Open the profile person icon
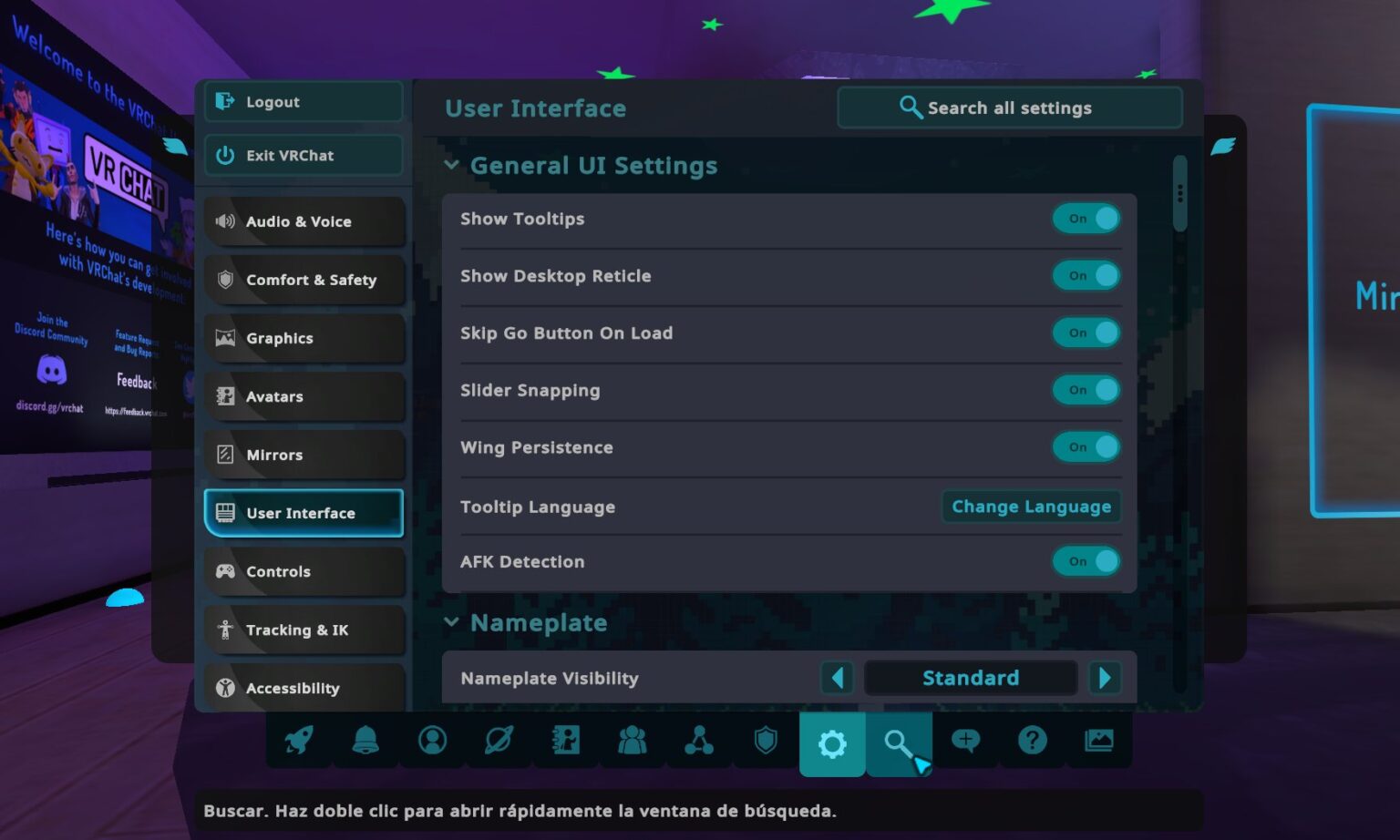The image size is (1400, 840). 432,742
